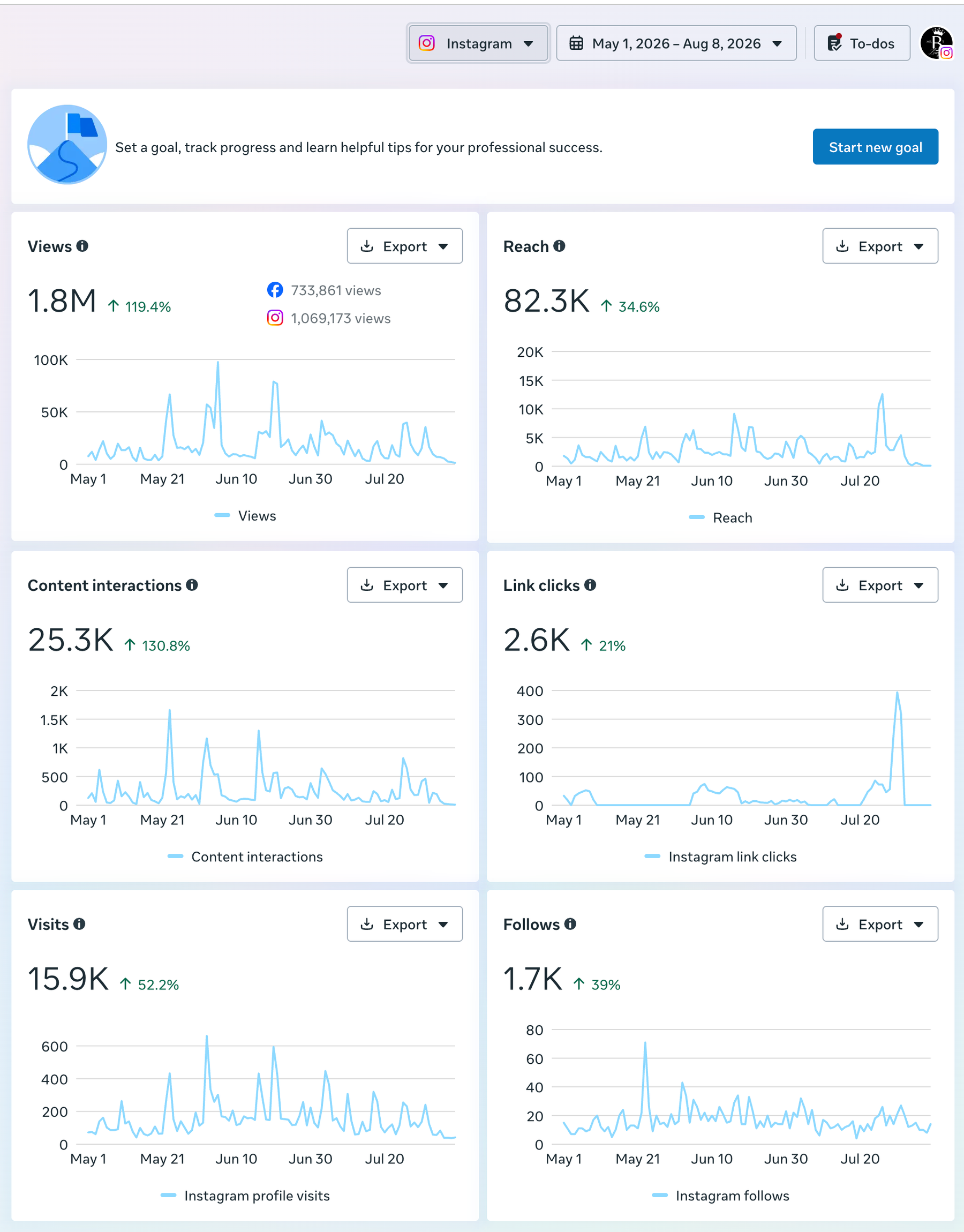Click the download icon in Reach Export
The image size is (964, 1232).
tap(842, 245)
